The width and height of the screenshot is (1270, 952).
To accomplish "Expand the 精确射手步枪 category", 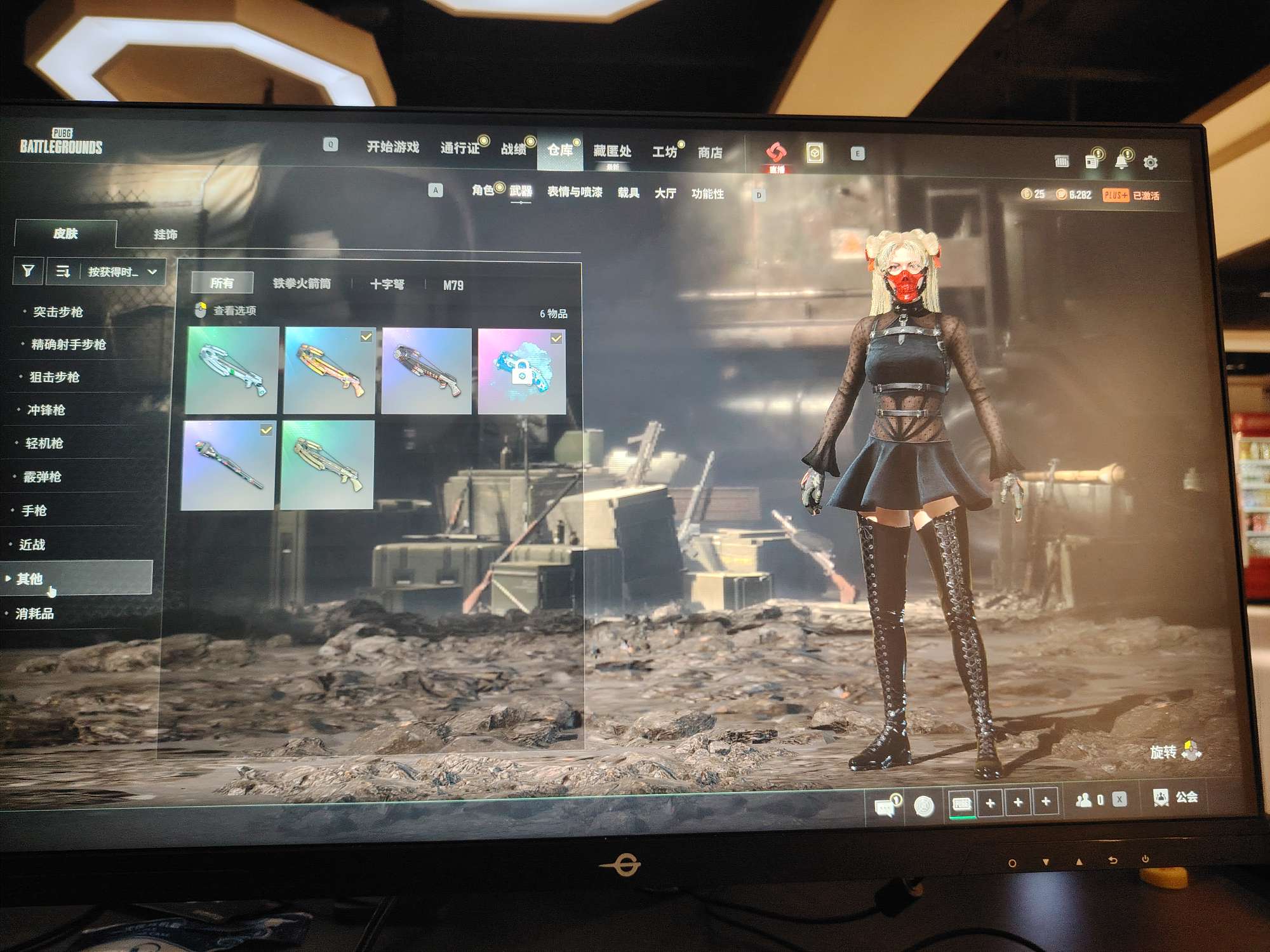I will (68, 344).
